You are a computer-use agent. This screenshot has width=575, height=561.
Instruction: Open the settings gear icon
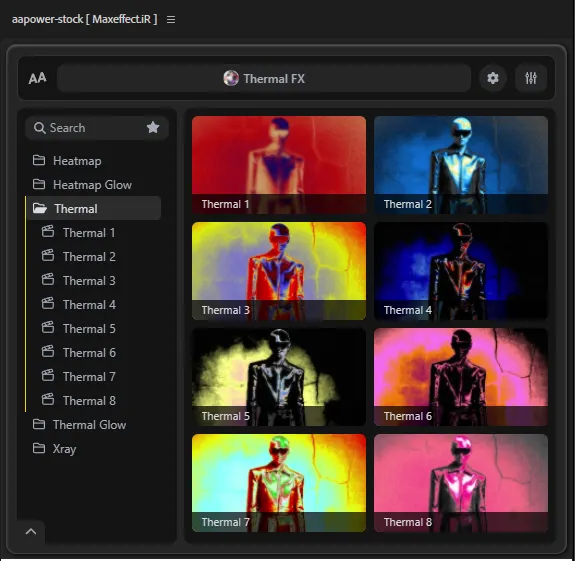[x=492, y=78]
